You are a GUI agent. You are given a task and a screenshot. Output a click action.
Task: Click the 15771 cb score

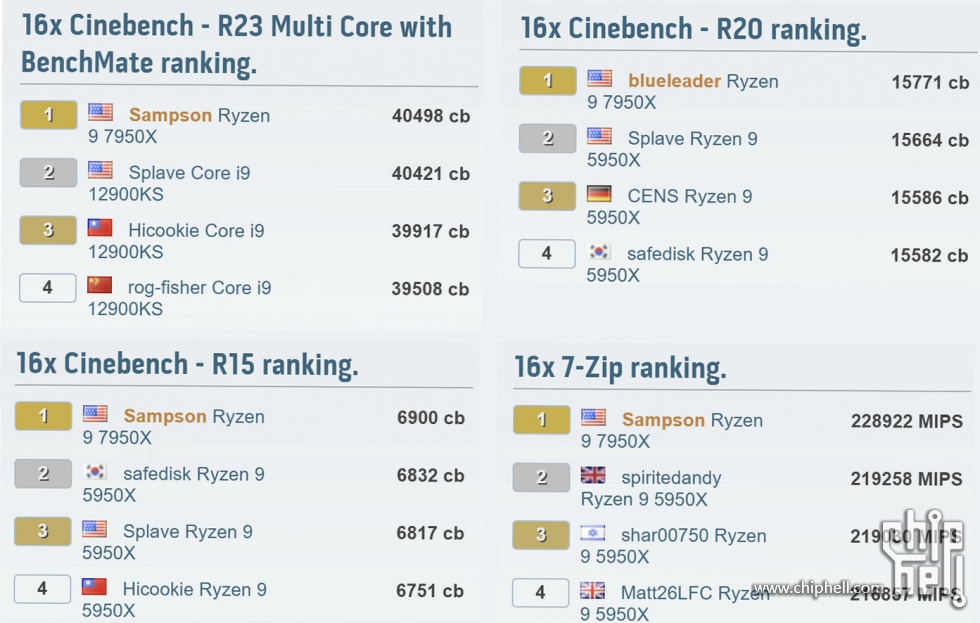[x=930, y=82]
